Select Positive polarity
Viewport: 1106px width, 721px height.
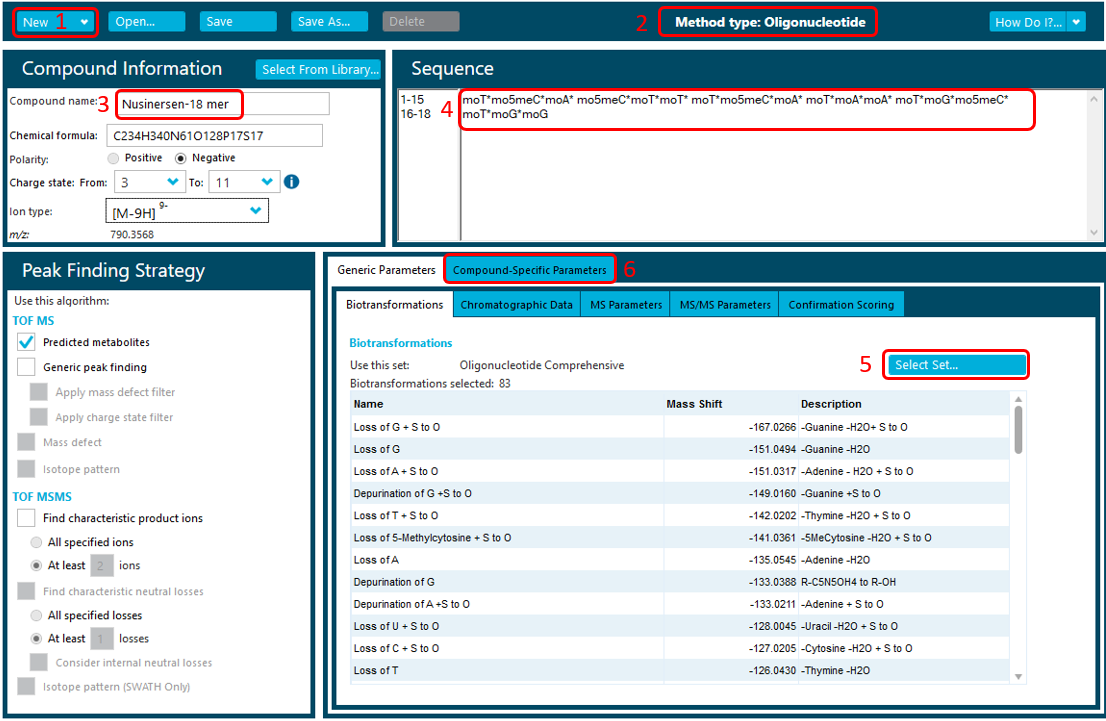click(x=113, y=158)
